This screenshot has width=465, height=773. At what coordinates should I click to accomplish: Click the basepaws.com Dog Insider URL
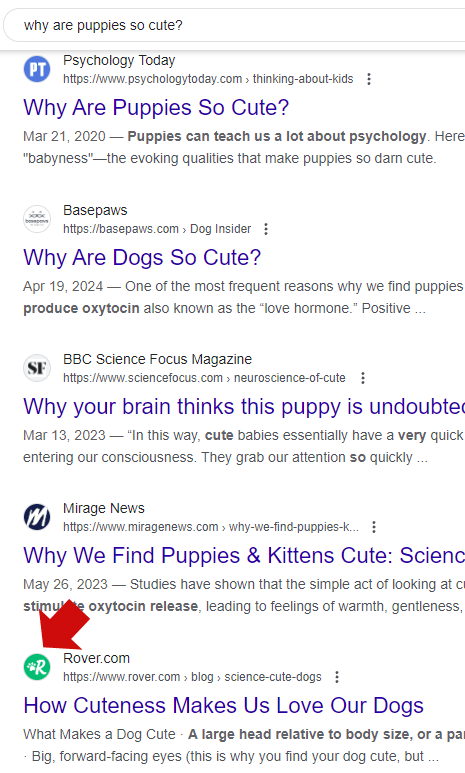tap(157, 229)
